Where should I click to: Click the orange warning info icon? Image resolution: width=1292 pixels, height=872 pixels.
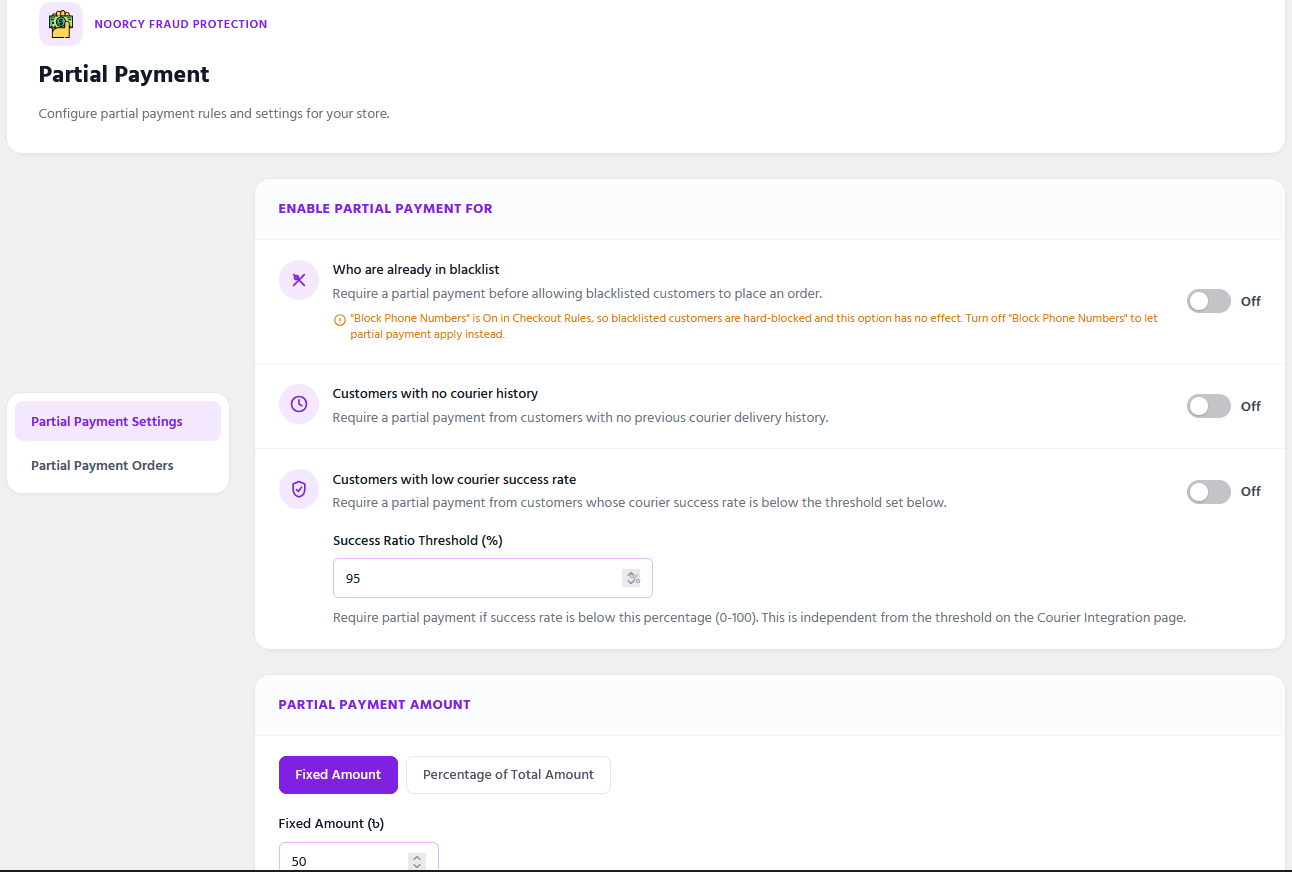[x=340, y=320]
